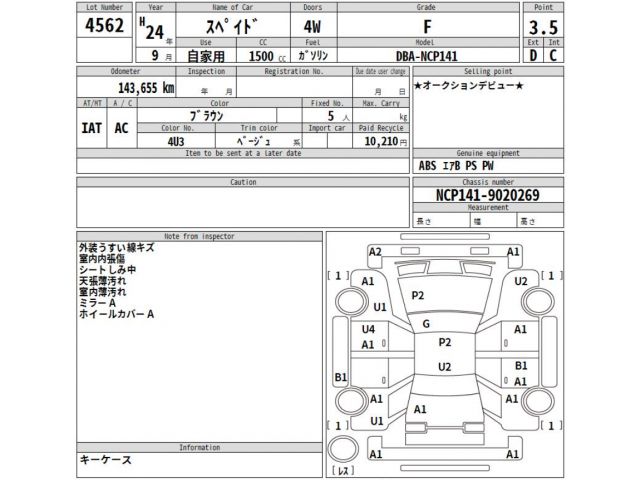Select the trim color ベージュ

pyautogui.click(x=253, y=141)
